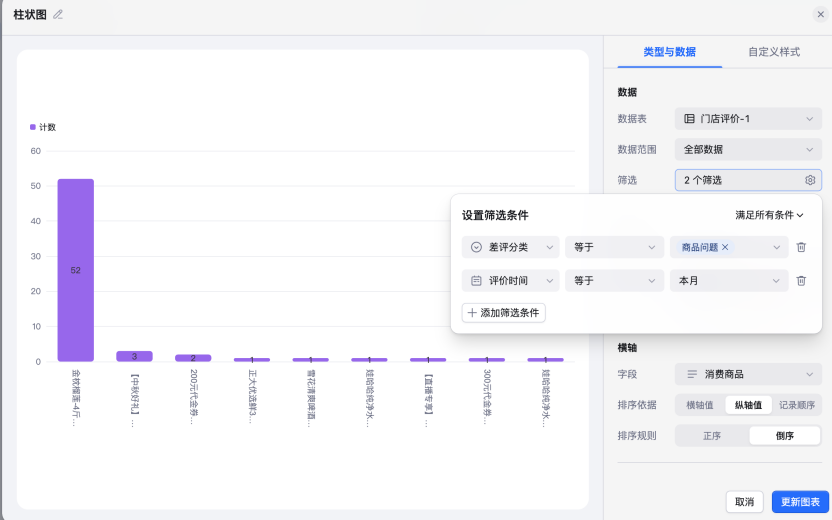Switch to the 自定义样式 tab
Image resolution: width=832 pixels, height=520 pixels.
coord(774,52)
